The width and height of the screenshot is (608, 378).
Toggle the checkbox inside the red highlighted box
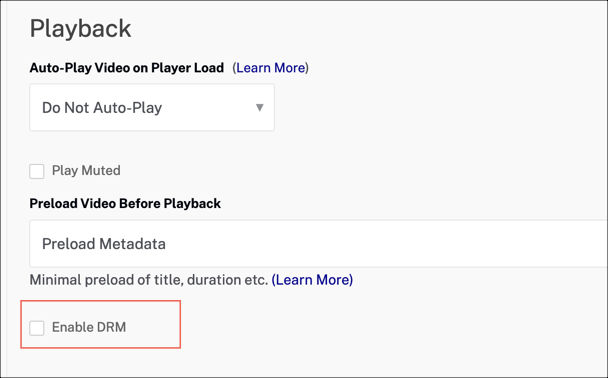[37, 328]
